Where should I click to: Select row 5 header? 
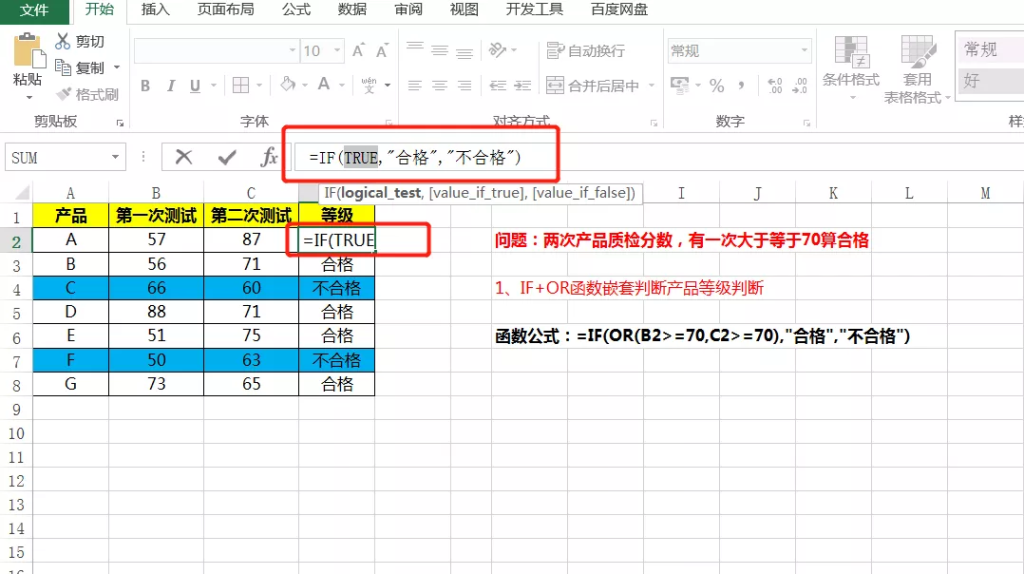(x=16, y=312)
